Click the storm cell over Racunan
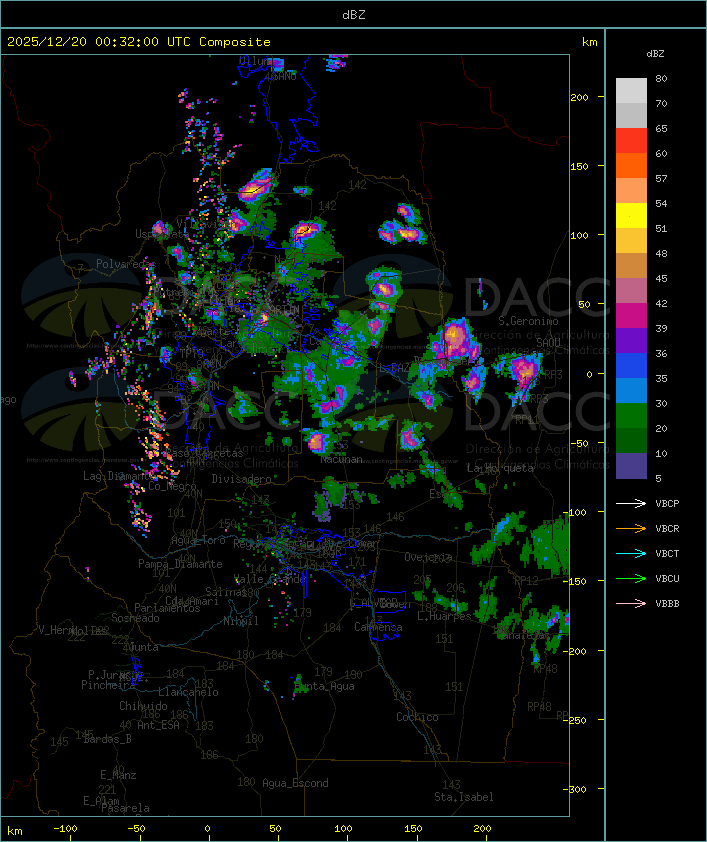The width and height of the screenshot is (707, 842). pos(317,443)
